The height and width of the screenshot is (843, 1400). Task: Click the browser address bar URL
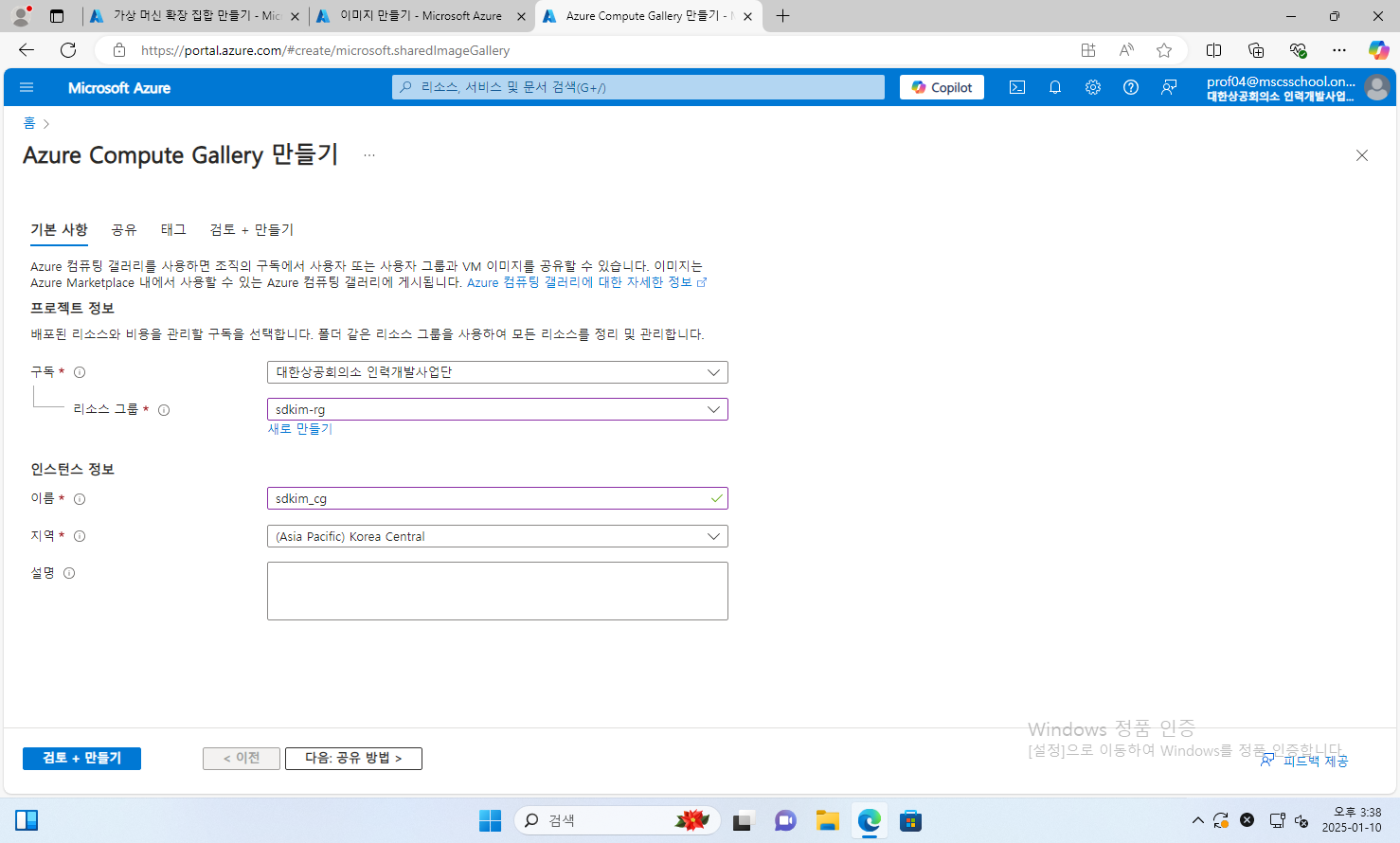[325, 50]
